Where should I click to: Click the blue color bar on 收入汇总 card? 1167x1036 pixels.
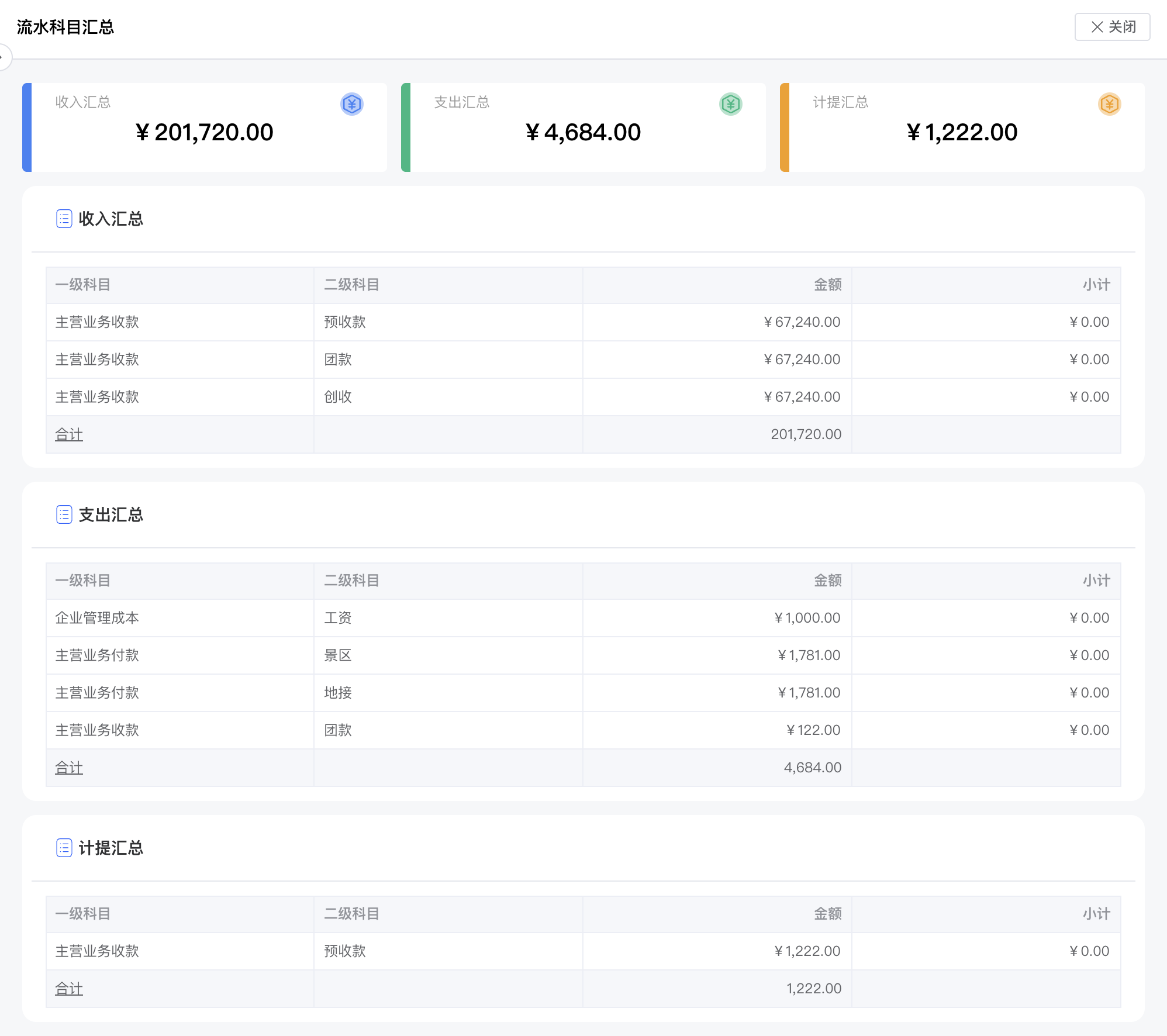tap(27, 127)
